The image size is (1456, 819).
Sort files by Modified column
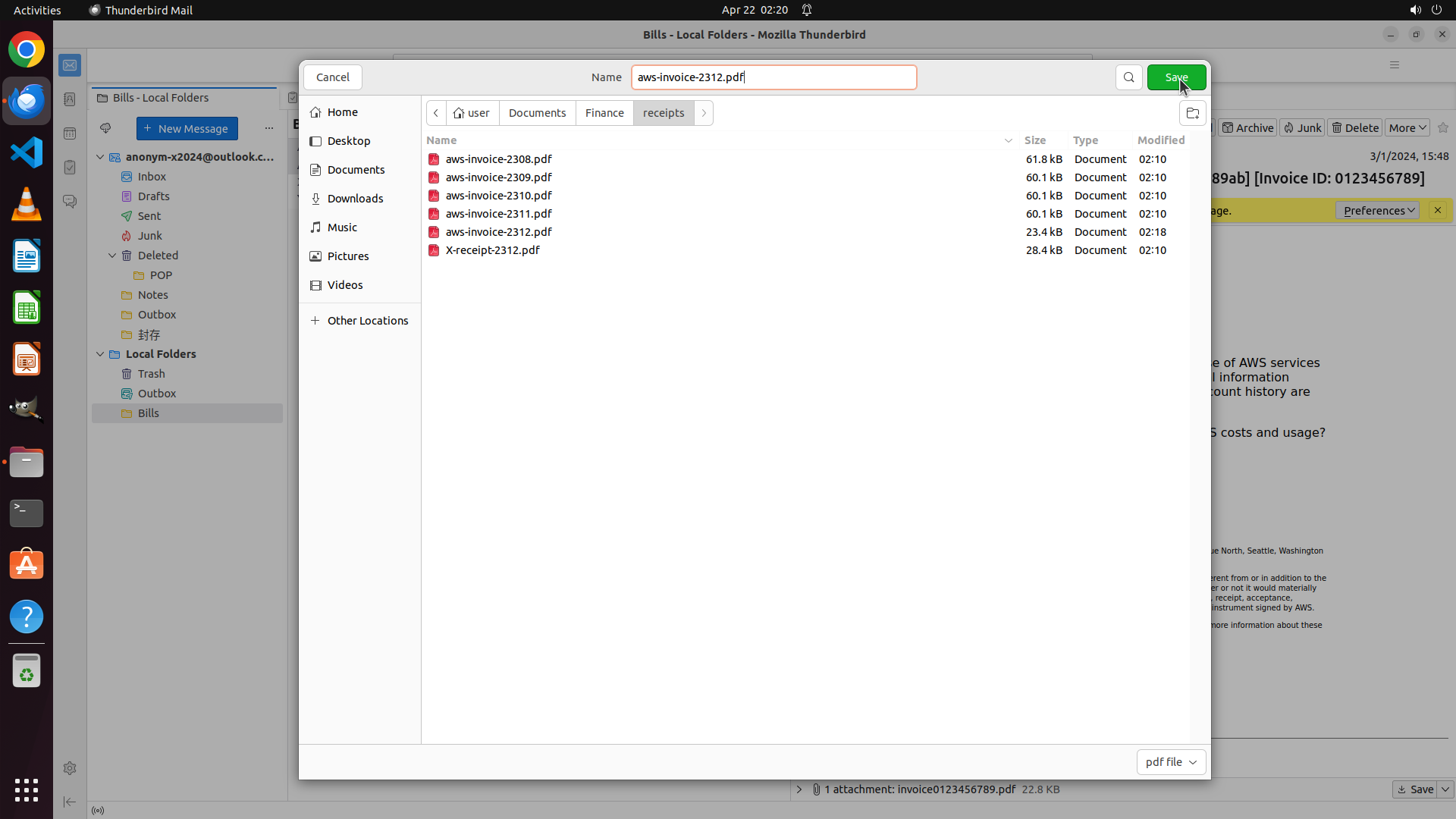1160,140
